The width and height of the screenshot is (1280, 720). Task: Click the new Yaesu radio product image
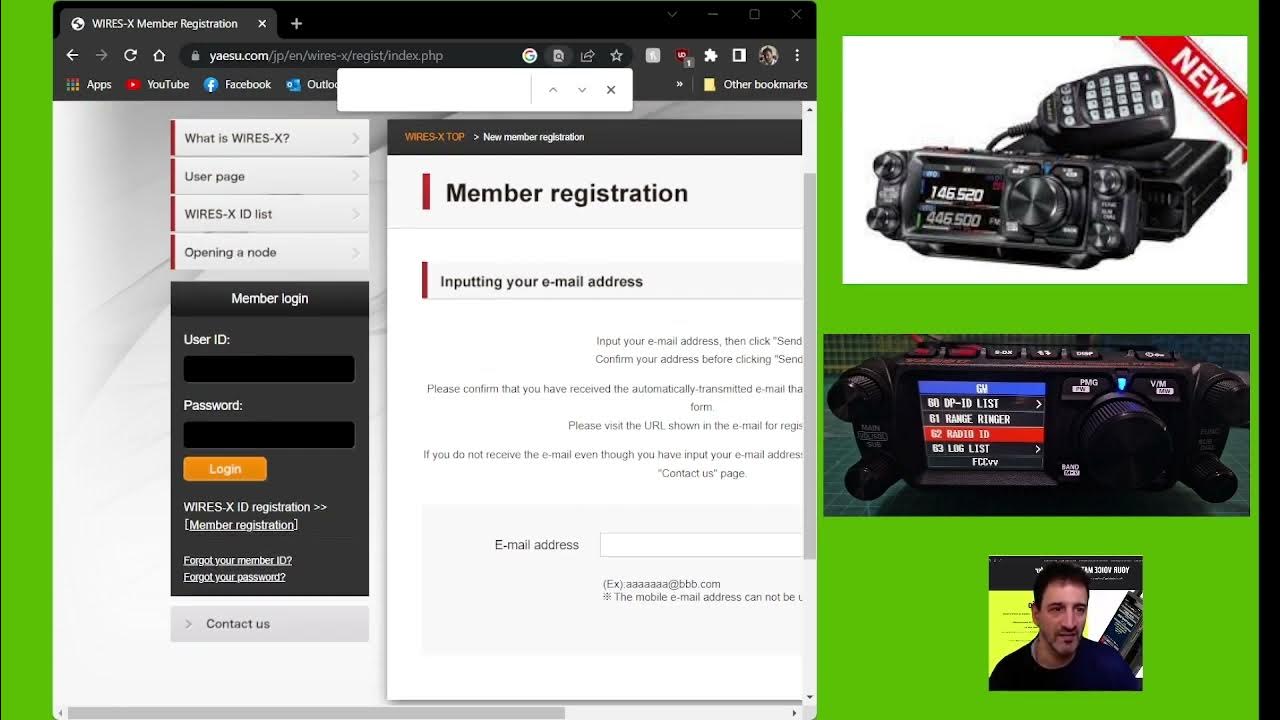coord(1045,160)
